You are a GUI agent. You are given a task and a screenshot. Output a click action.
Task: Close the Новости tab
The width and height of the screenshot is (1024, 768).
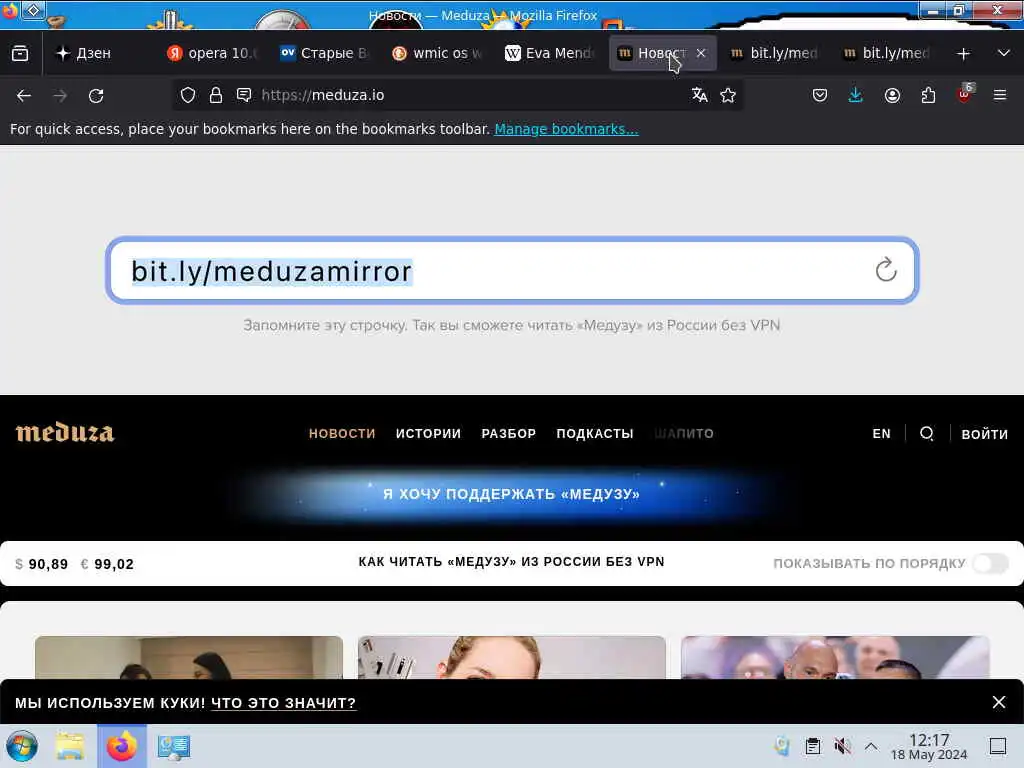[x=701, y=53]
